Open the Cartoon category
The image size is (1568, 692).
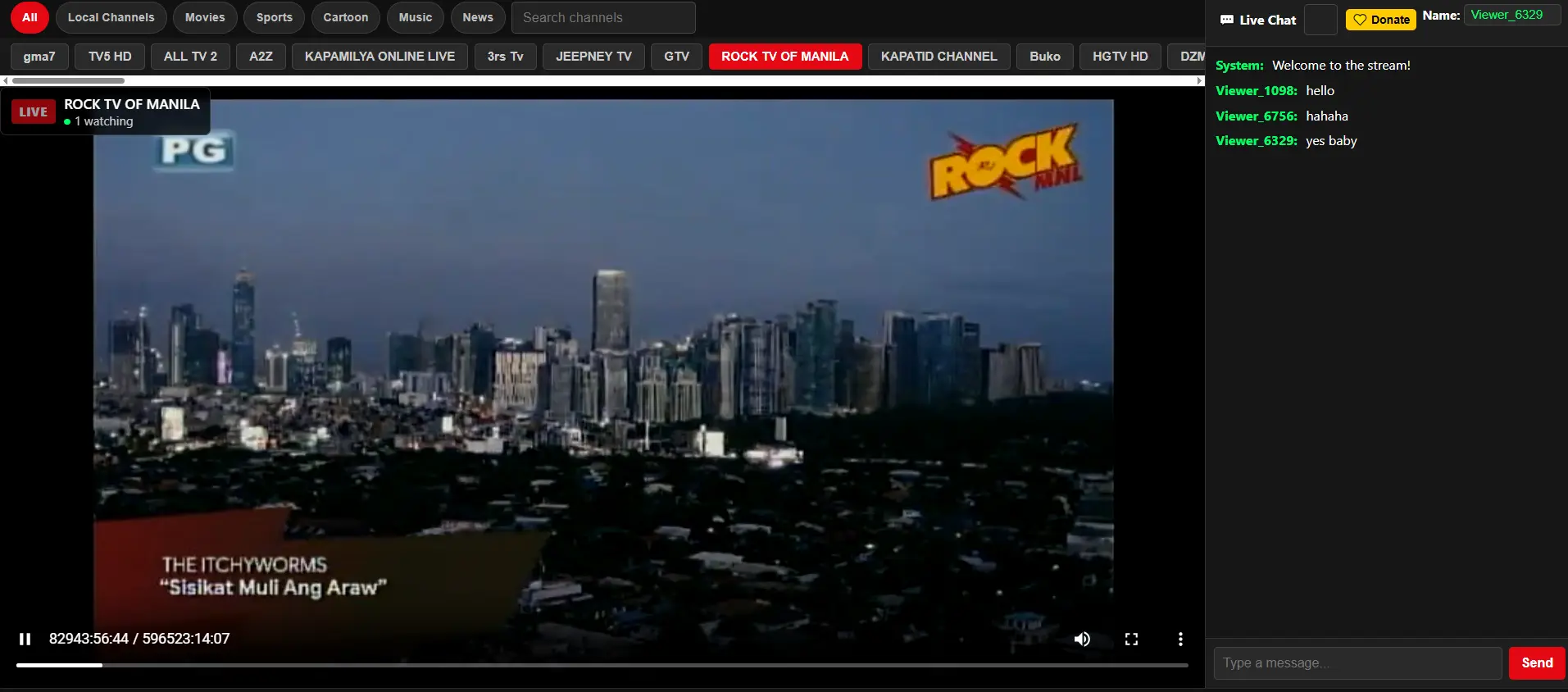pyautogui.click(x=346, y=17)
